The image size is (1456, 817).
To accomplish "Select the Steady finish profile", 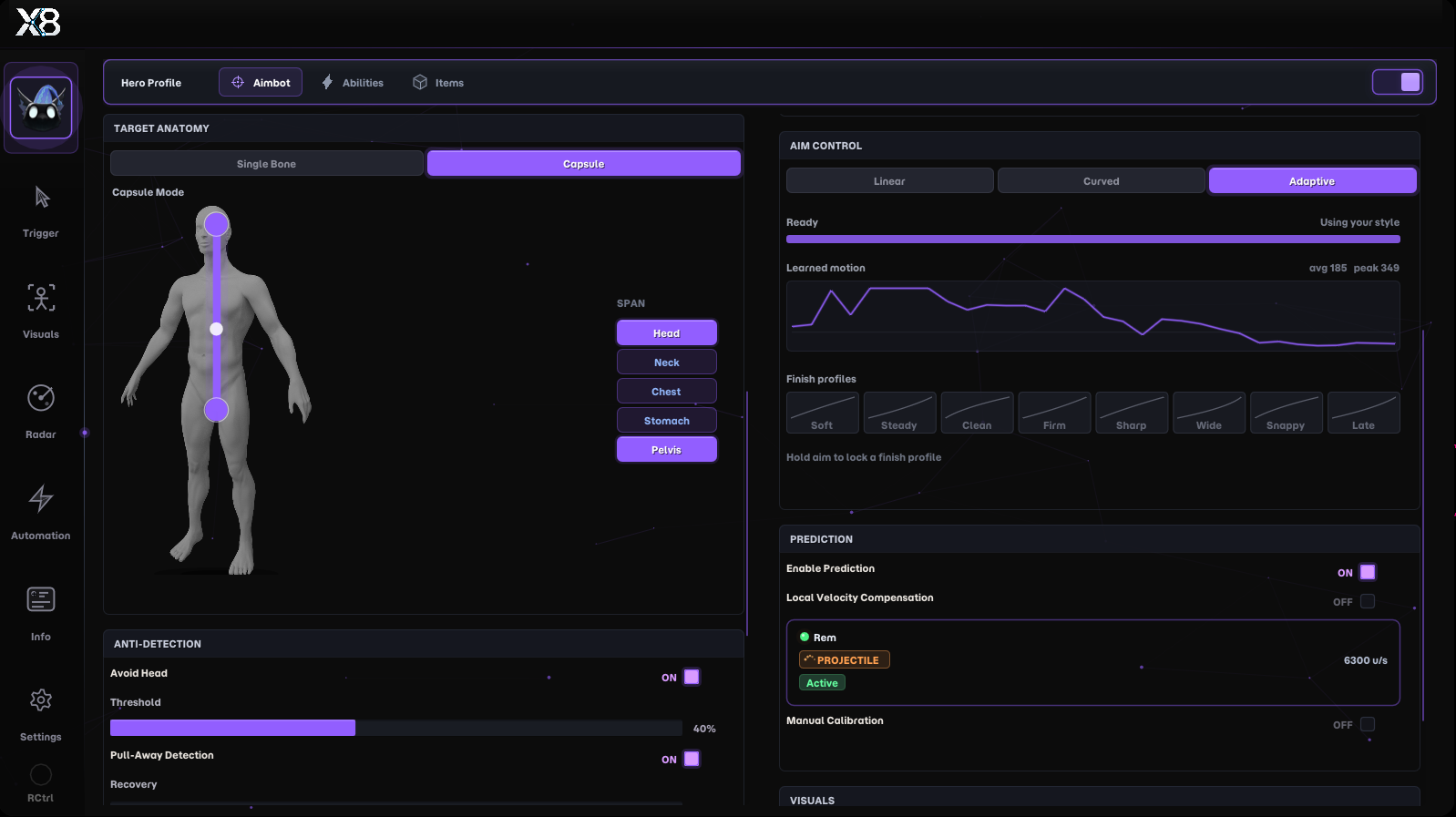I will click(x=899, y=413).
